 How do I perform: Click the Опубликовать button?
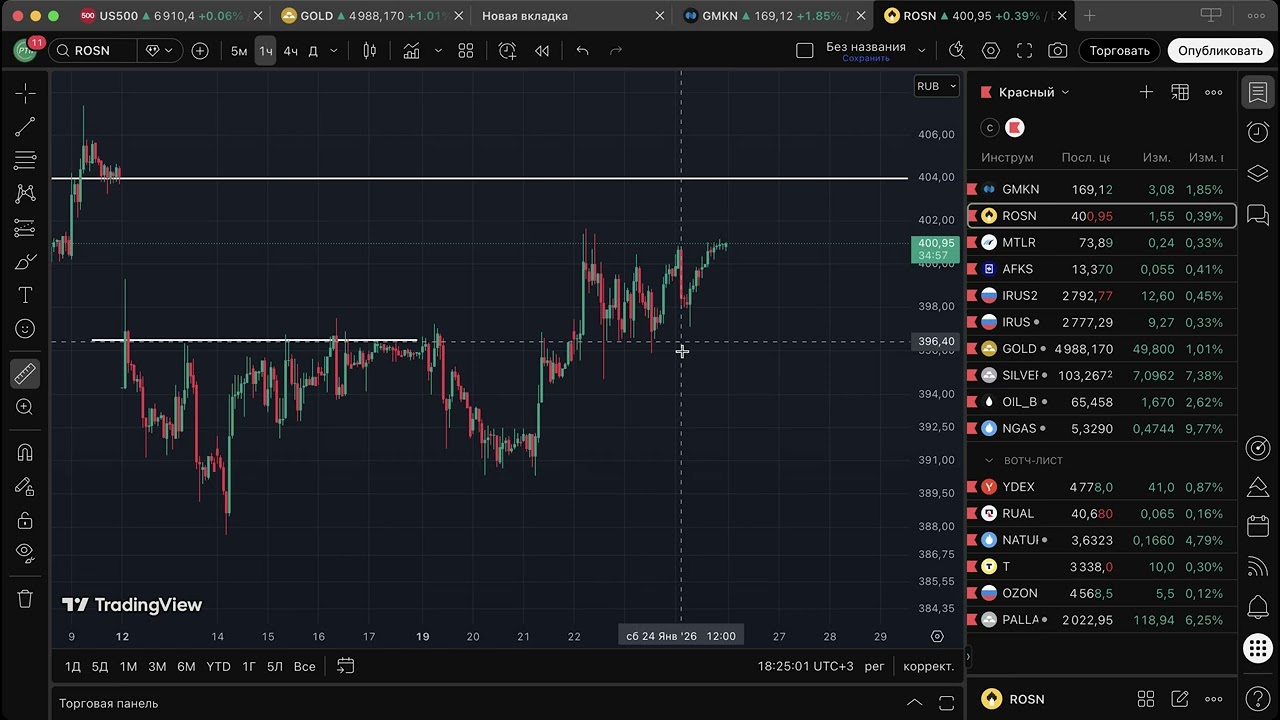click(1220, 51)
